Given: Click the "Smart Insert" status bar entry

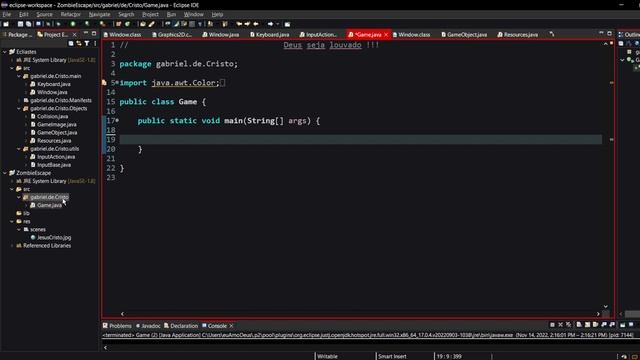Looking at the screenshot, I should pos(392,356).
